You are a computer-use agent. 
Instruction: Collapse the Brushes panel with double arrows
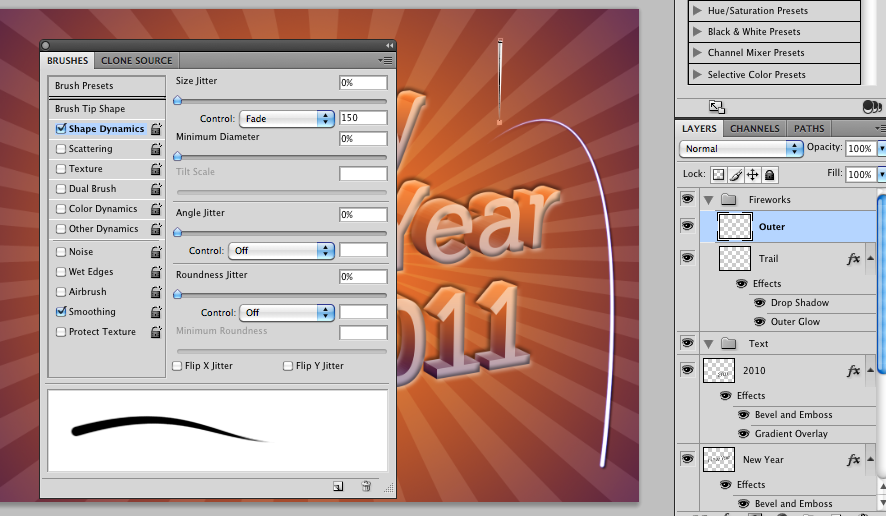389,45
